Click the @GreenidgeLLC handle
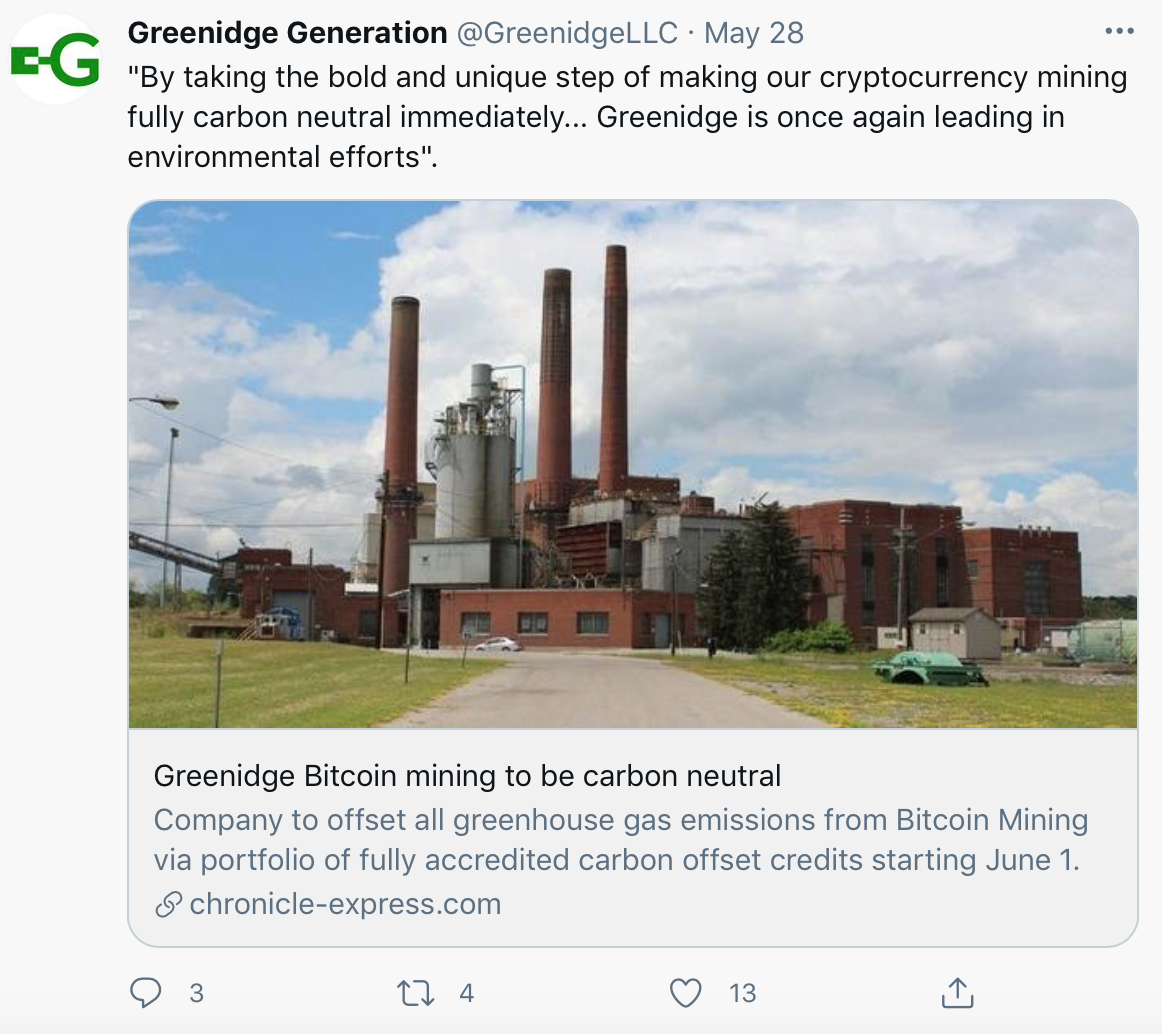The width and height of the screenshot is (1162, 1034). [567, 33]
